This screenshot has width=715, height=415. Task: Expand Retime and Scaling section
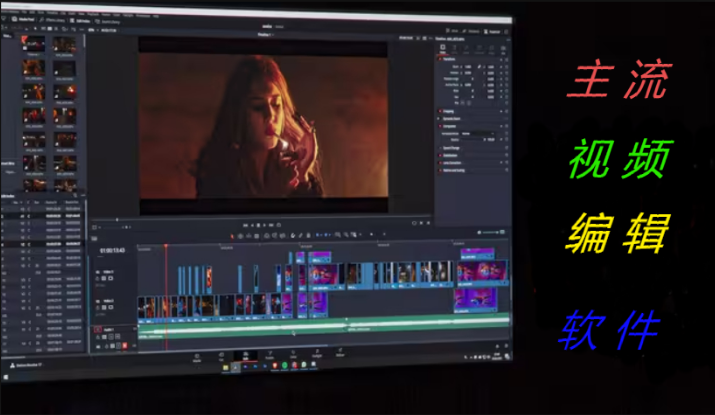click(454, 170)
